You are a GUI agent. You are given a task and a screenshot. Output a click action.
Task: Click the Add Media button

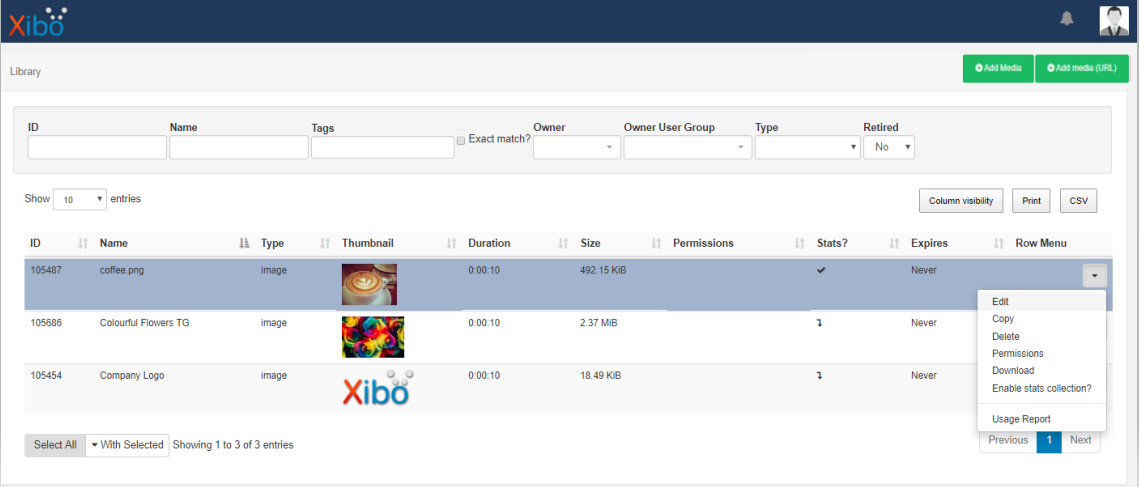coord(997,68)
